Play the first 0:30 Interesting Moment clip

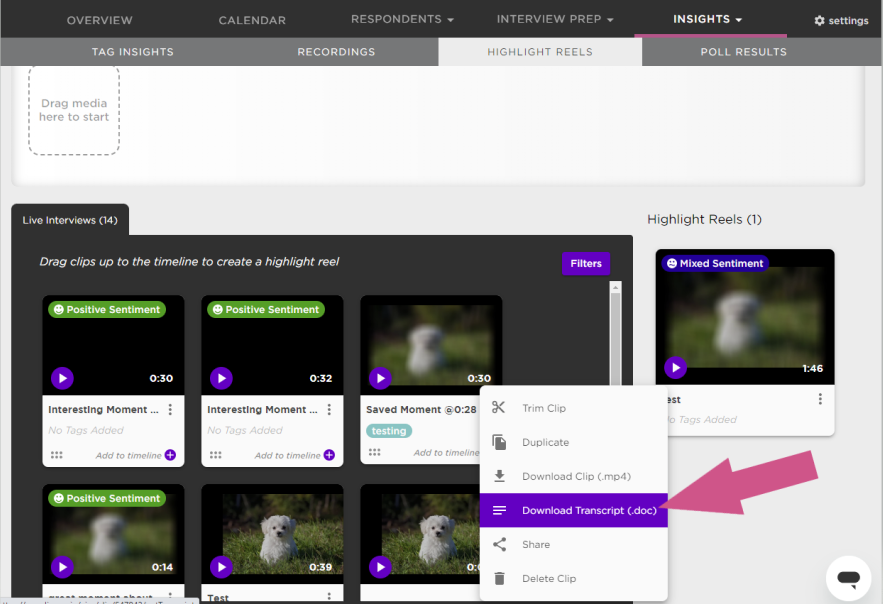pyautogui.click(x=63, y=378)
